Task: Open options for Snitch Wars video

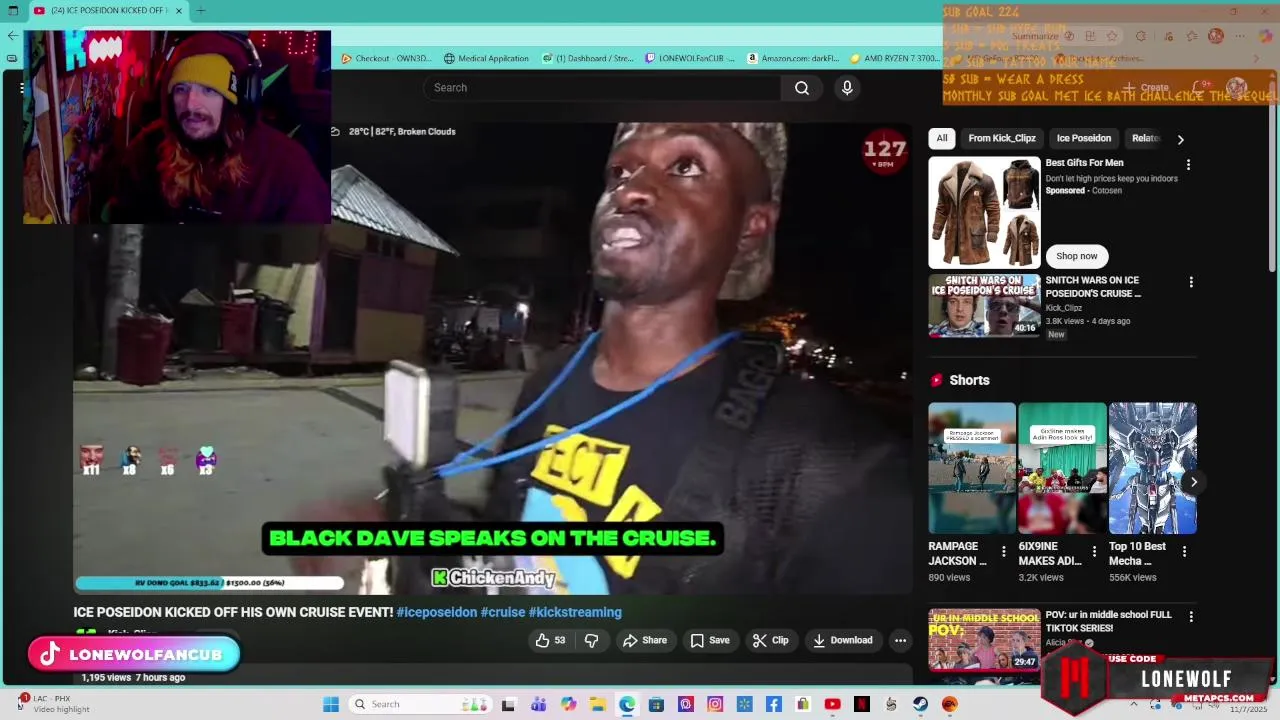Action: pyautogui.click(x=1190, y=282)
